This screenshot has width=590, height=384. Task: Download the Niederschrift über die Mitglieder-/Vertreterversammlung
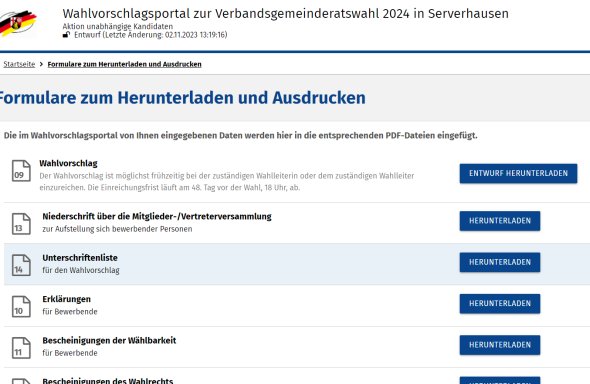(x=500, y=221)
